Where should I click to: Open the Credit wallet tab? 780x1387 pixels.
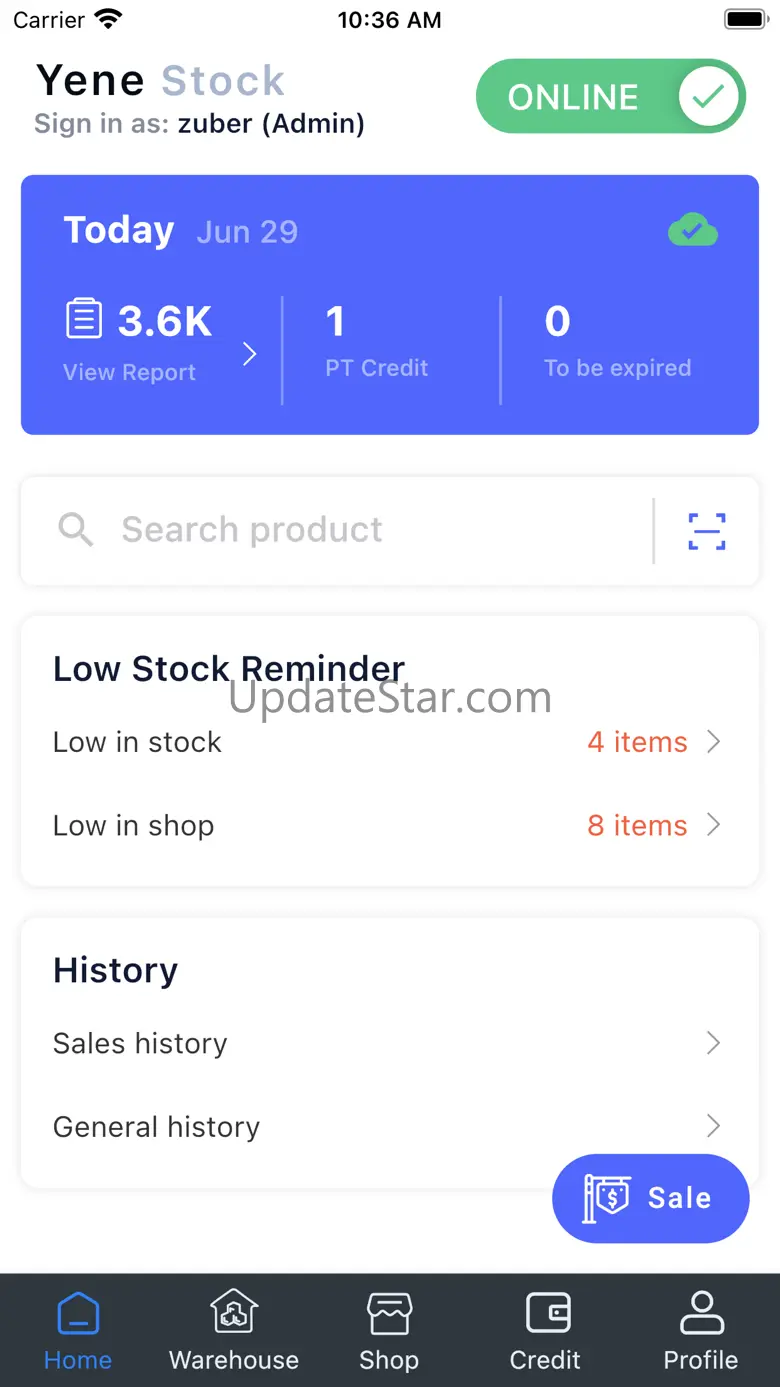point(545,1328)
